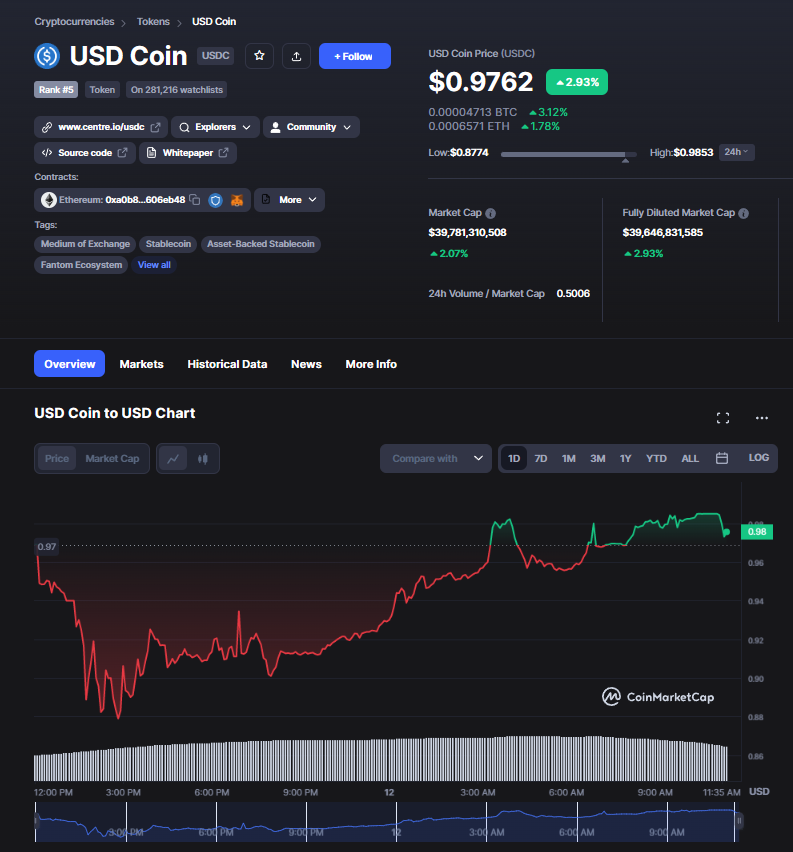Switch to candlestick chart view

(x=203, y=459)
